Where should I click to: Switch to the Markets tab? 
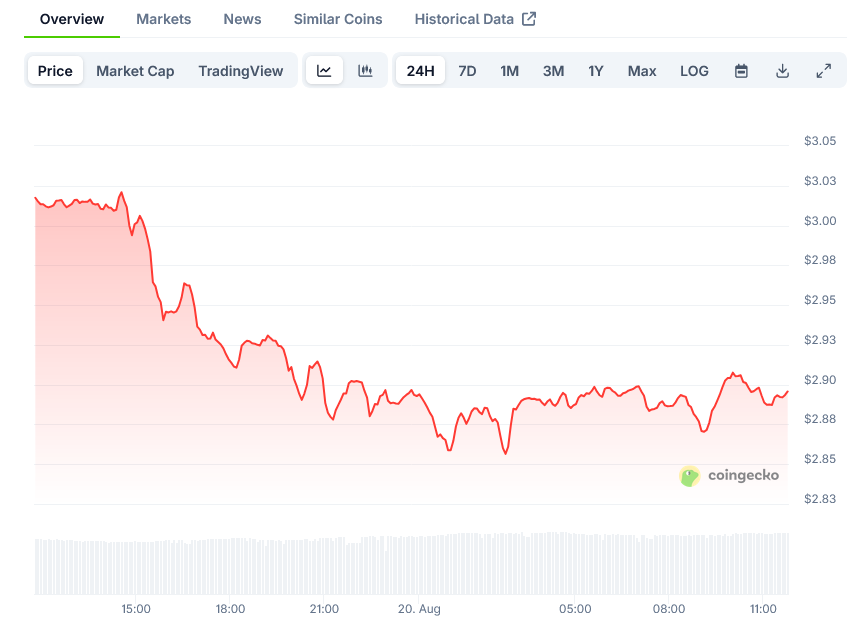(164, 19)
